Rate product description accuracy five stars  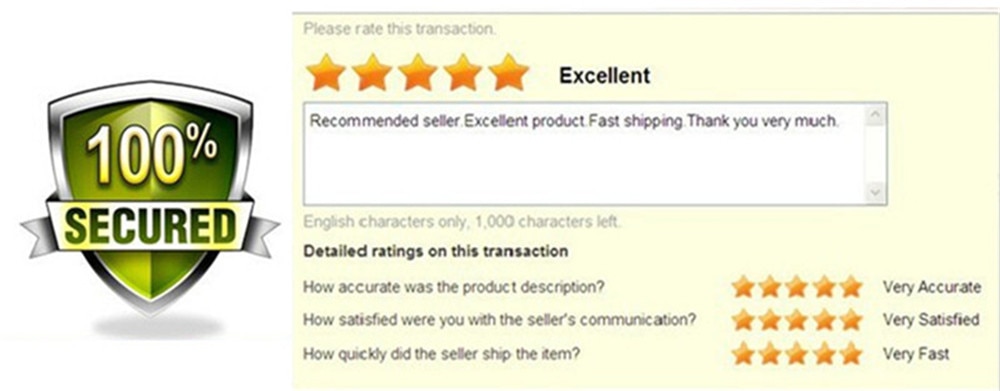click(x=851, y=286)
